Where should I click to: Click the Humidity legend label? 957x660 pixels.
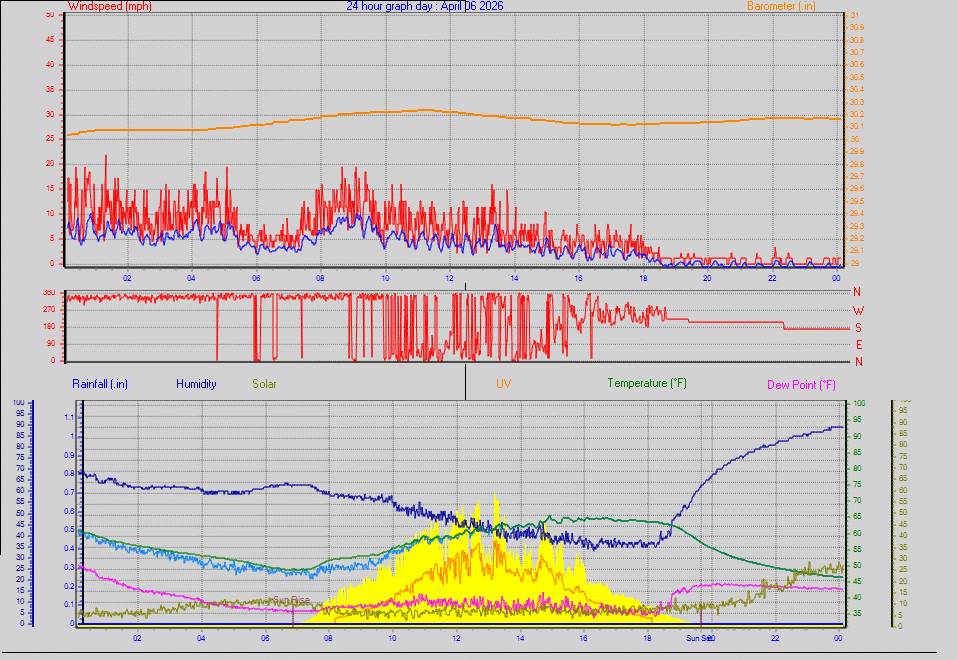(x=196, y=383)
